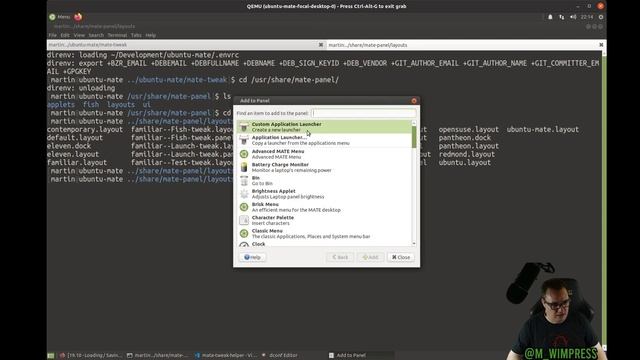Select the Bin 'Go to Bin' row
This screenshot has width=640, height=360.
coord(324,180)
